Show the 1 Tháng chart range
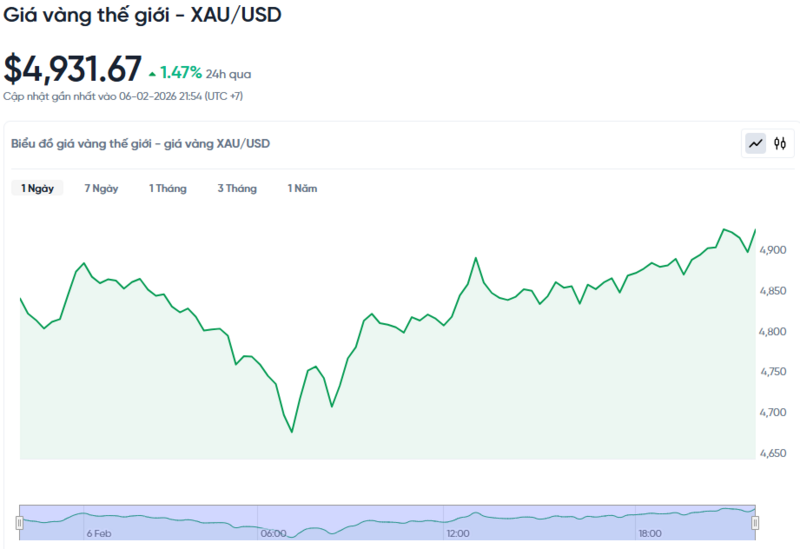This screenshot has height=549, width=800. (168, 188)
